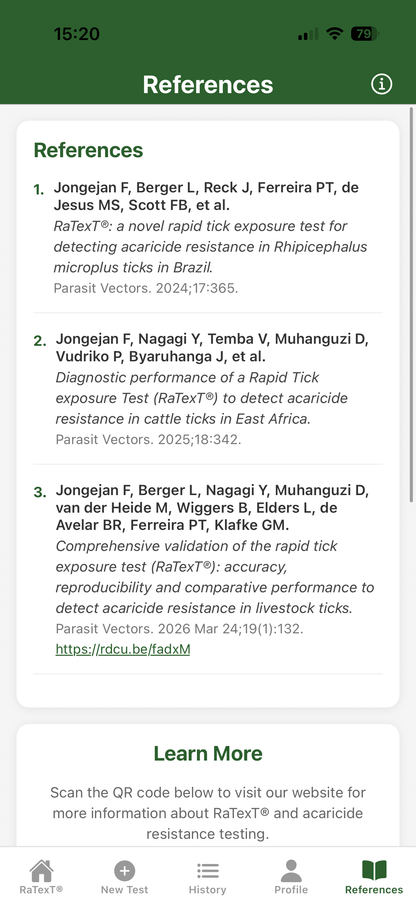This screenshot has height=904, width=416.
Task: Select the New Test tab label
Action: (124, 890)
